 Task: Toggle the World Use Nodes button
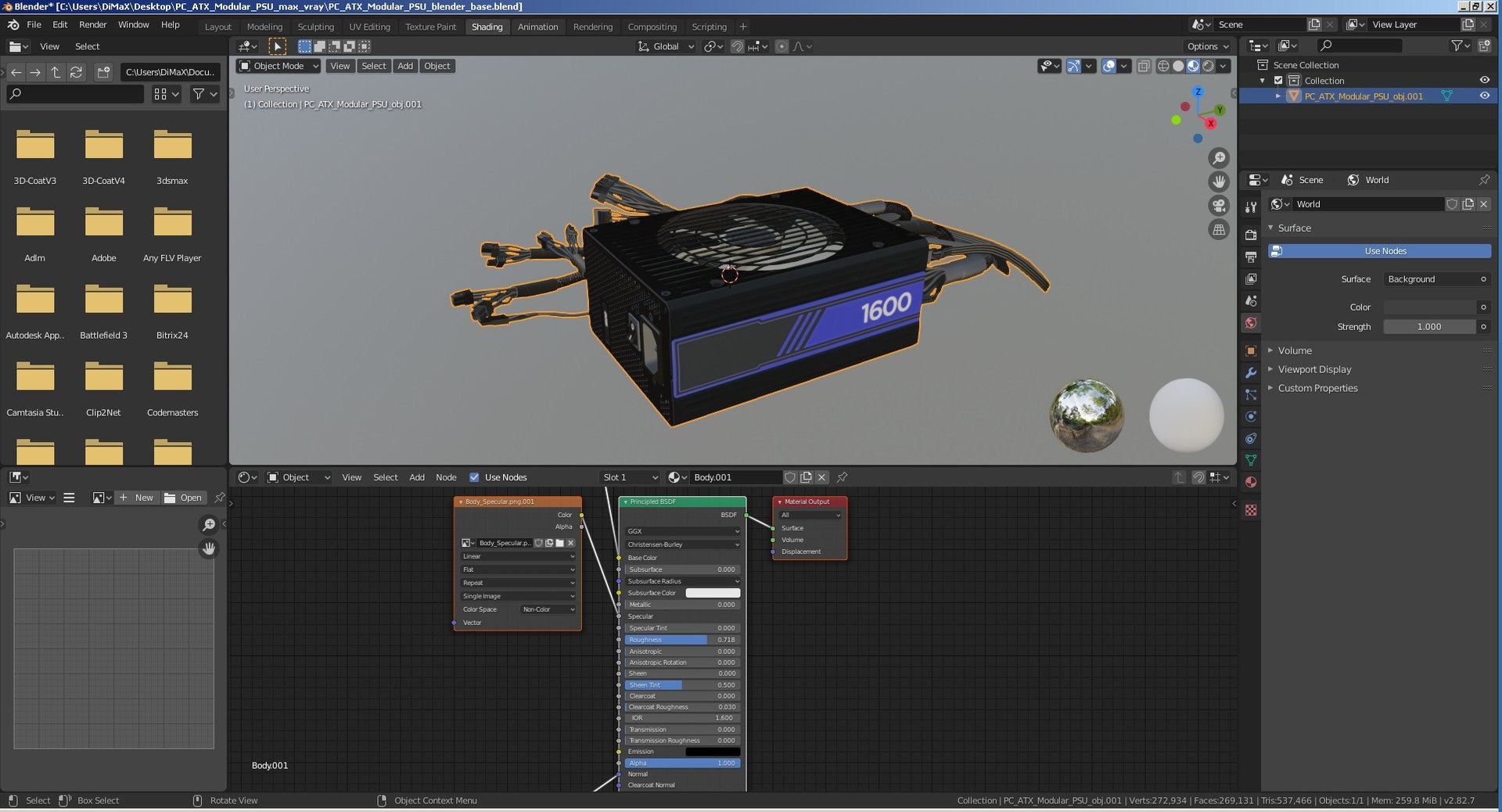click(x=1379, y=251)
